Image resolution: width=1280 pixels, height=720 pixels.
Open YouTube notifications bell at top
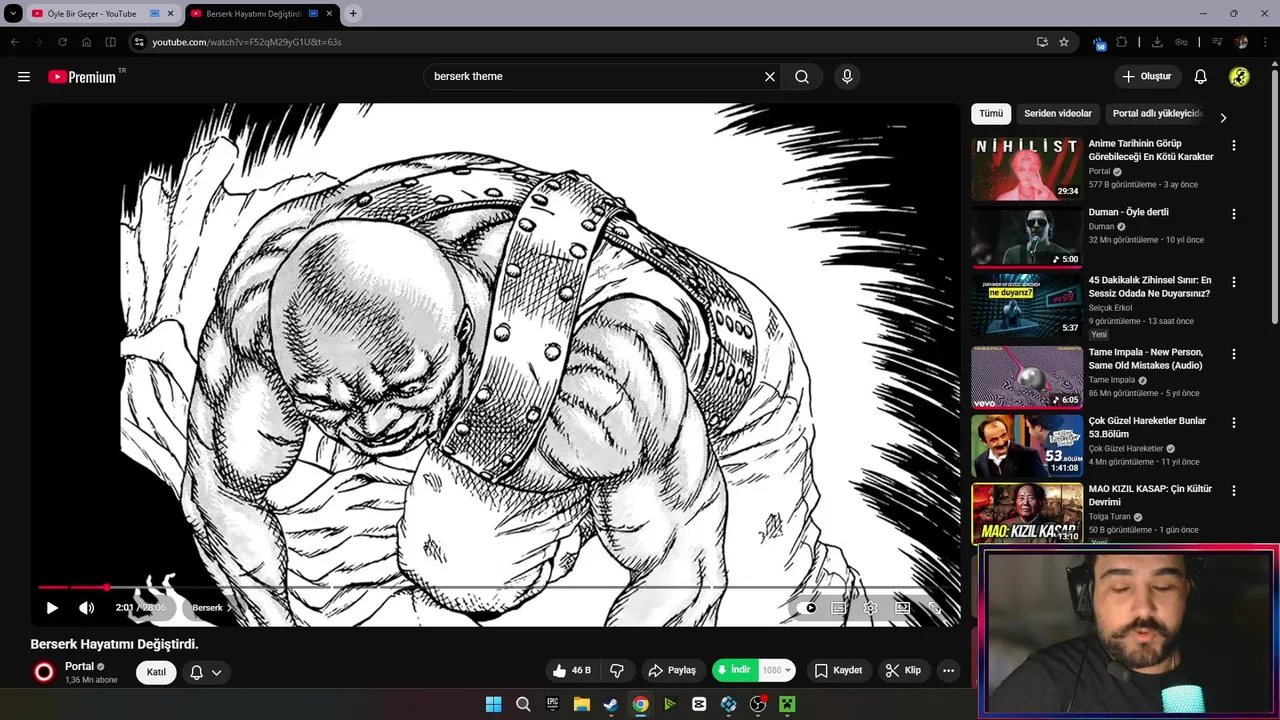tap(1201, 77)
